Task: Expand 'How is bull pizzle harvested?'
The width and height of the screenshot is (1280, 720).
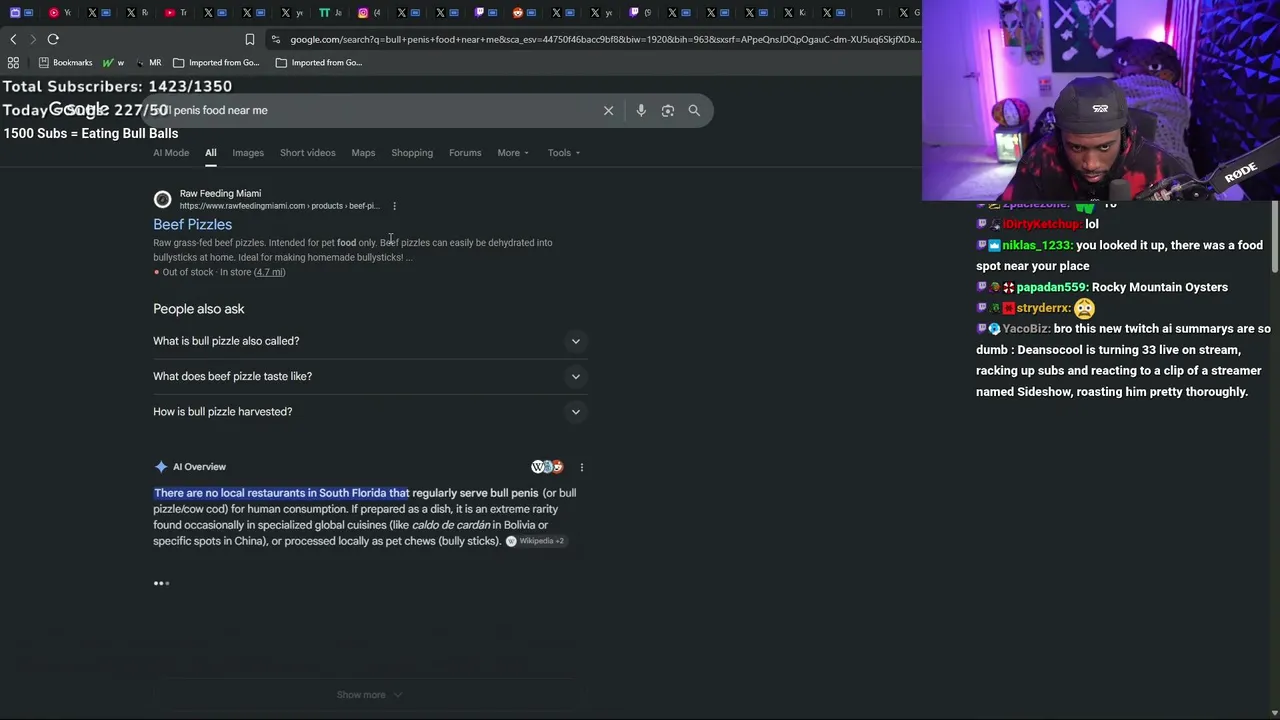Action: point(368,412)
